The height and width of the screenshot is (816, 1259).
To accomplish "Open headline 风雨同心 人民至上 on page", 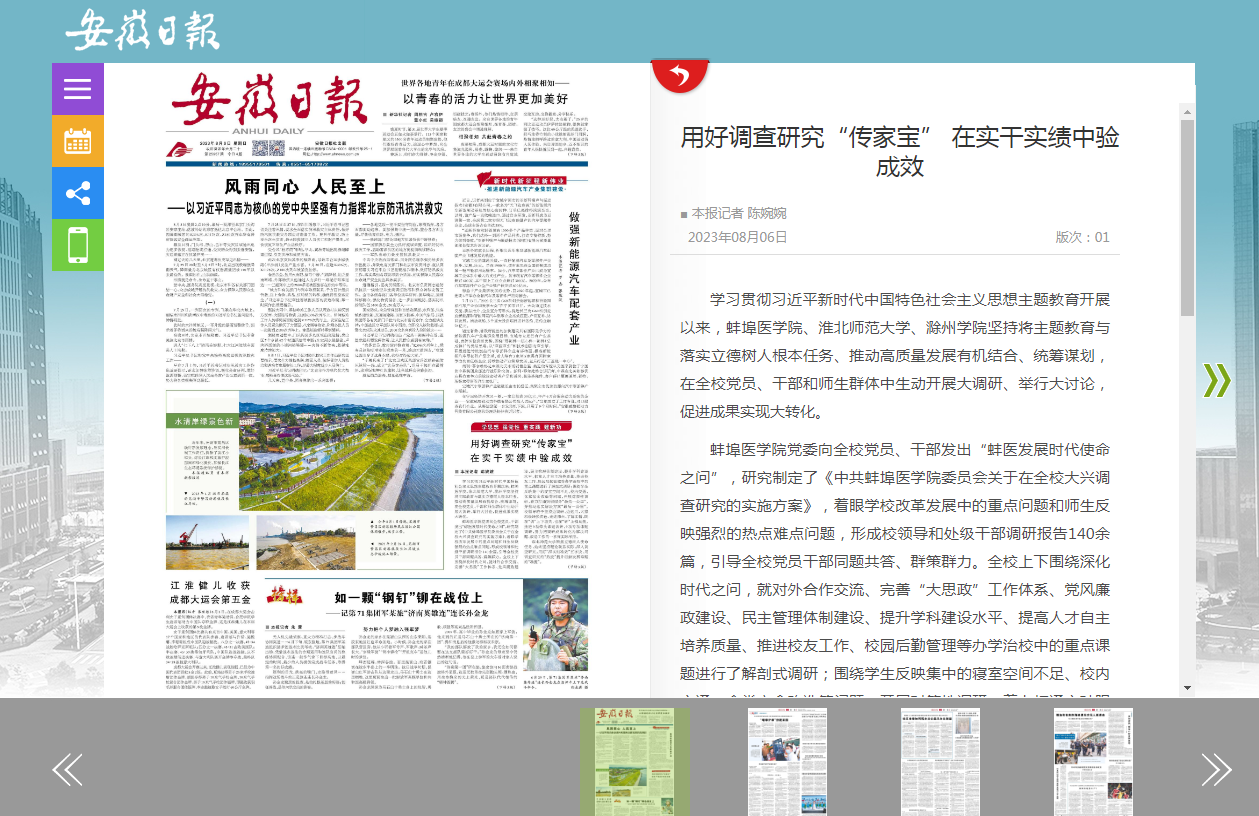I will point(305,186).
